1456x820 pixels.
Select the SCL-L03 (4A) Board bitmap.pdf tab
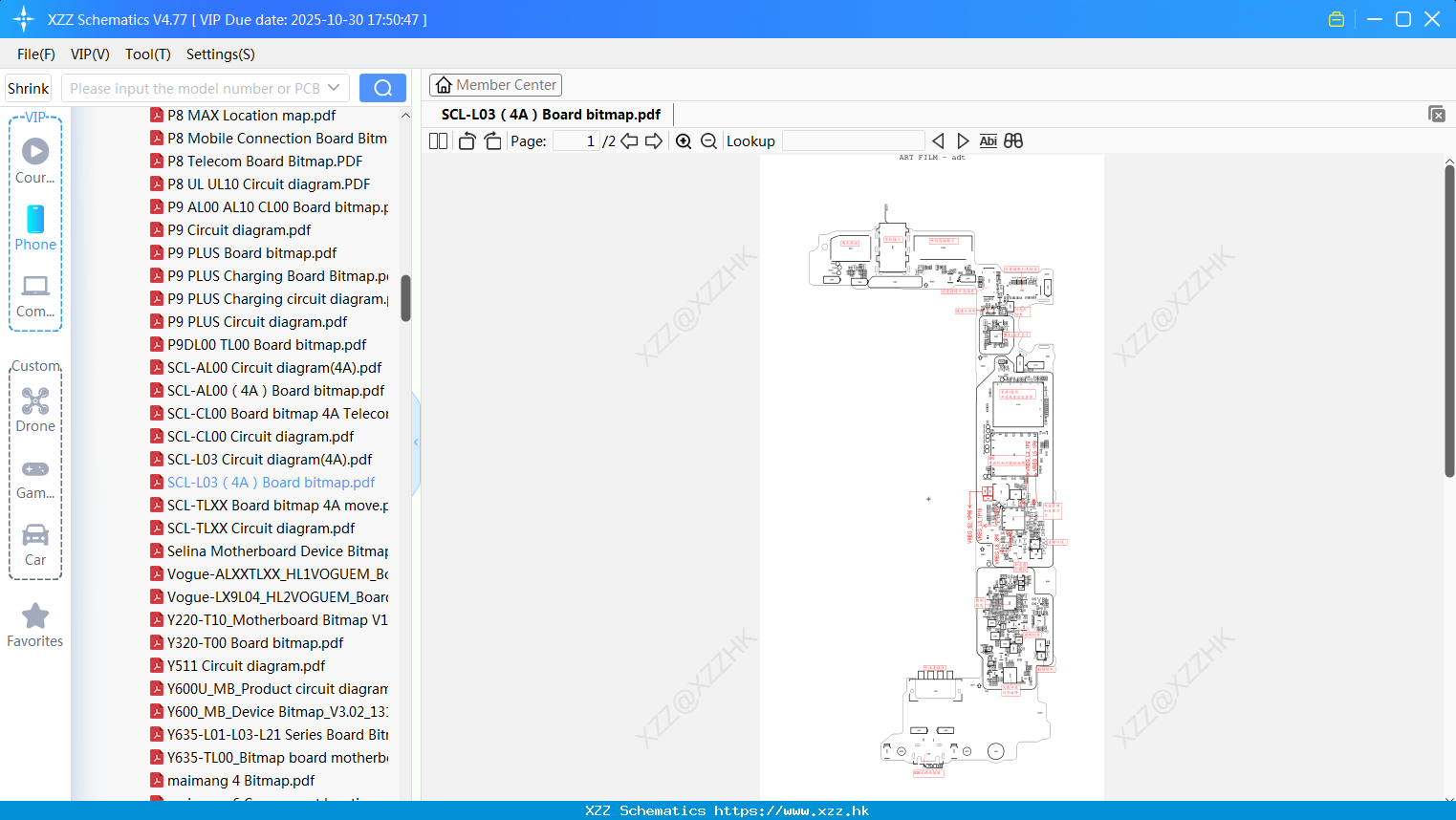[x=551, y=115]
